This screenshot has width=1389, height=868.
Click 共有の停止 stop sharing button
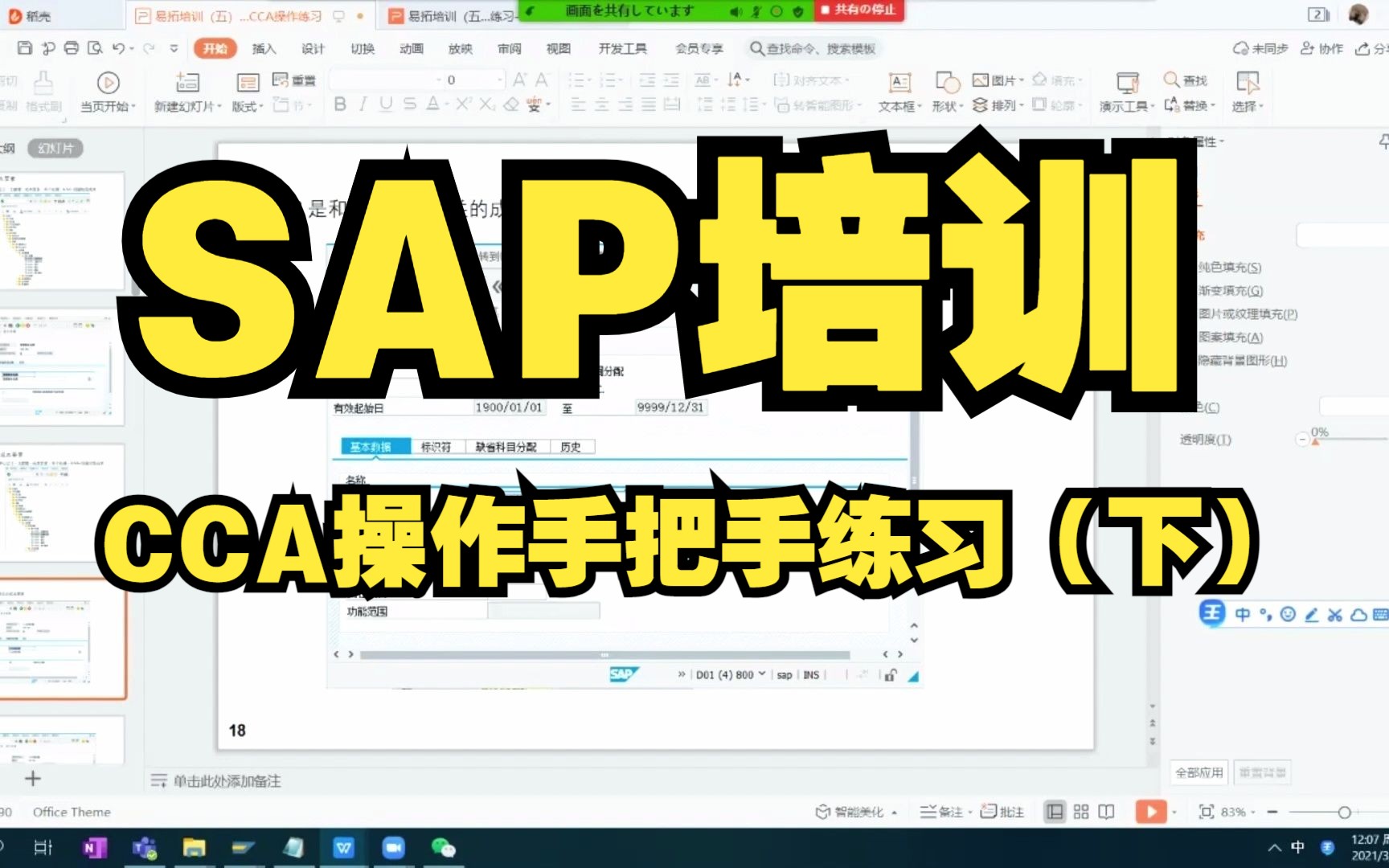point(858,10)
